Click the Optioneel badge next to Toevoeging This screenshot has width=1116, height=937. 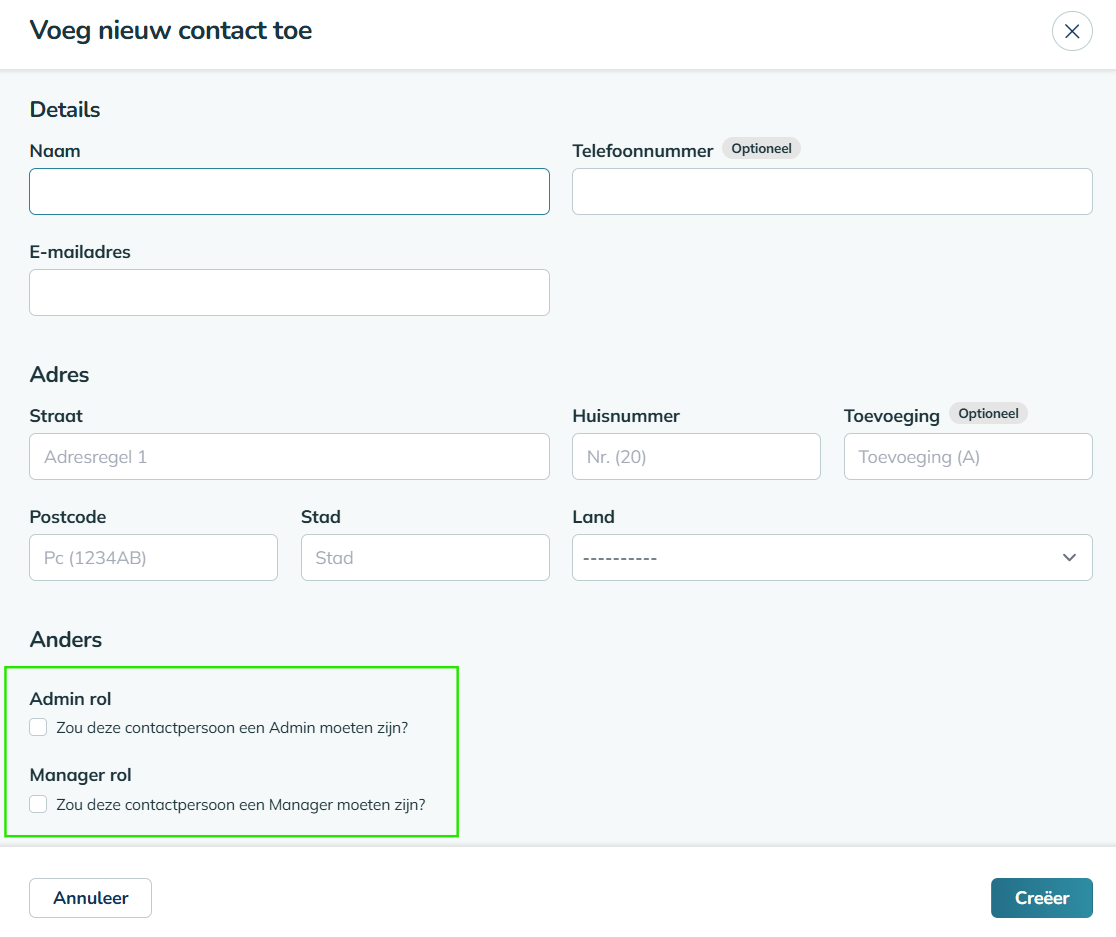pyautogui.click(x=988, y=413)
